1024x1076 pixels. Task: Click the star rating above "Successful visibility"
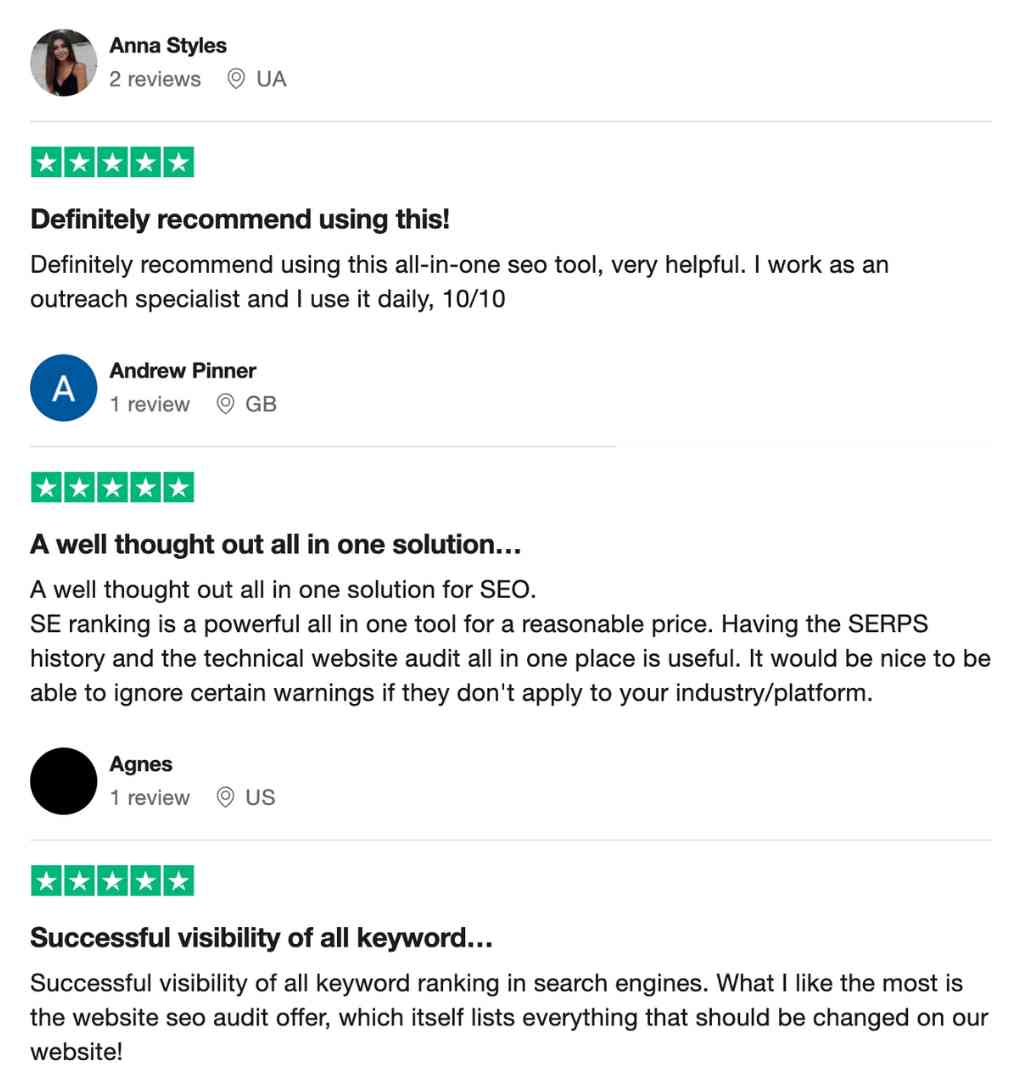pos(112,881)
